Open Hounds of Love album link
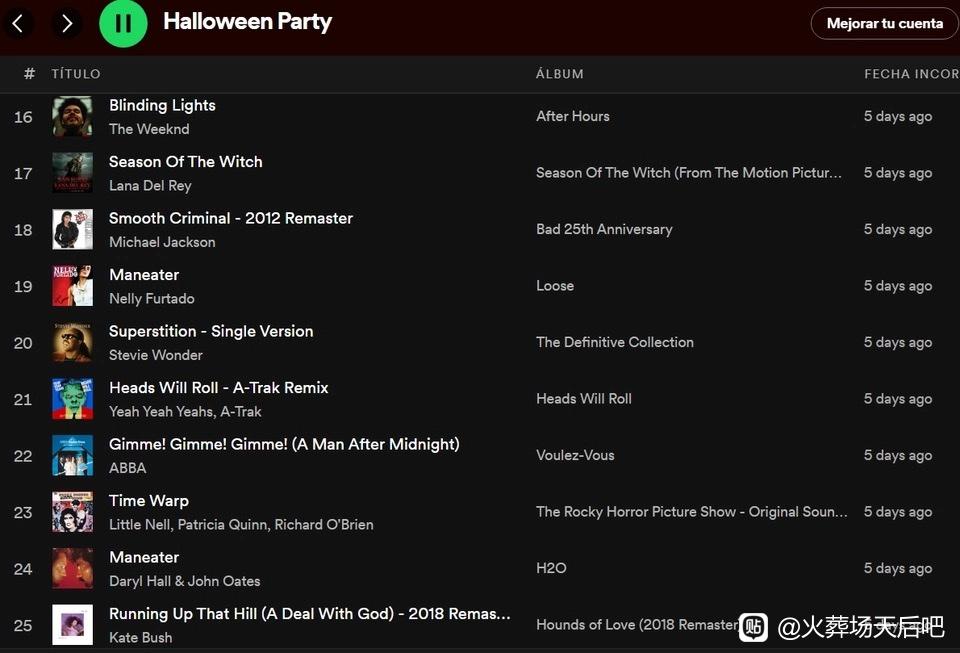960x653 pixels. coord(637,625)
